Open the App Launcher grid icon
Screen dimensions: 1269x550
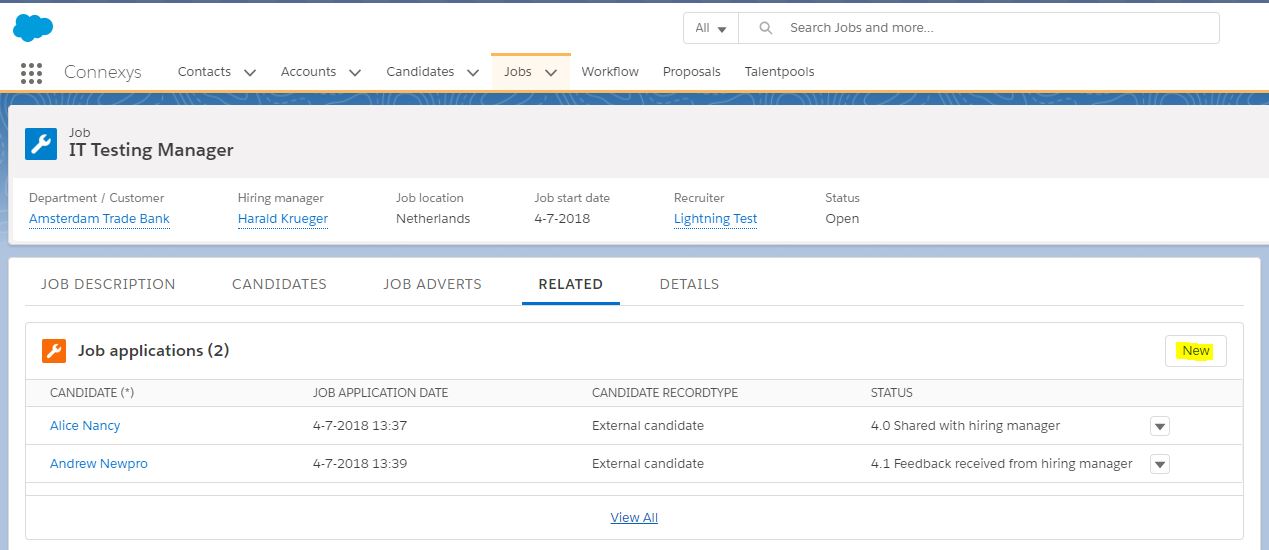click(31, 72)
